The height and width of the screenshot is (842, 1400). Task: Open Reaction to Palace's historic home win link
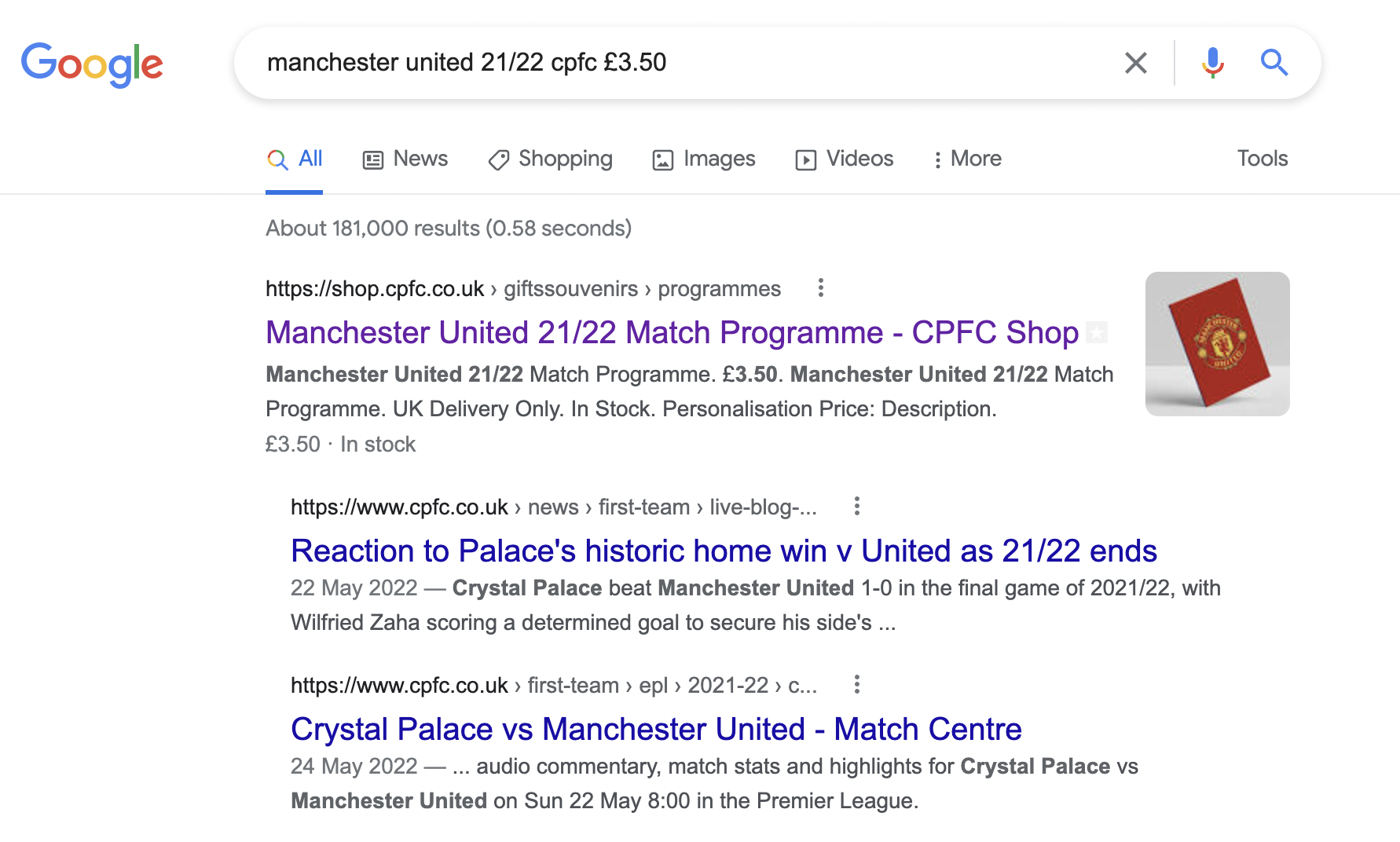click(x=723, y=551)
